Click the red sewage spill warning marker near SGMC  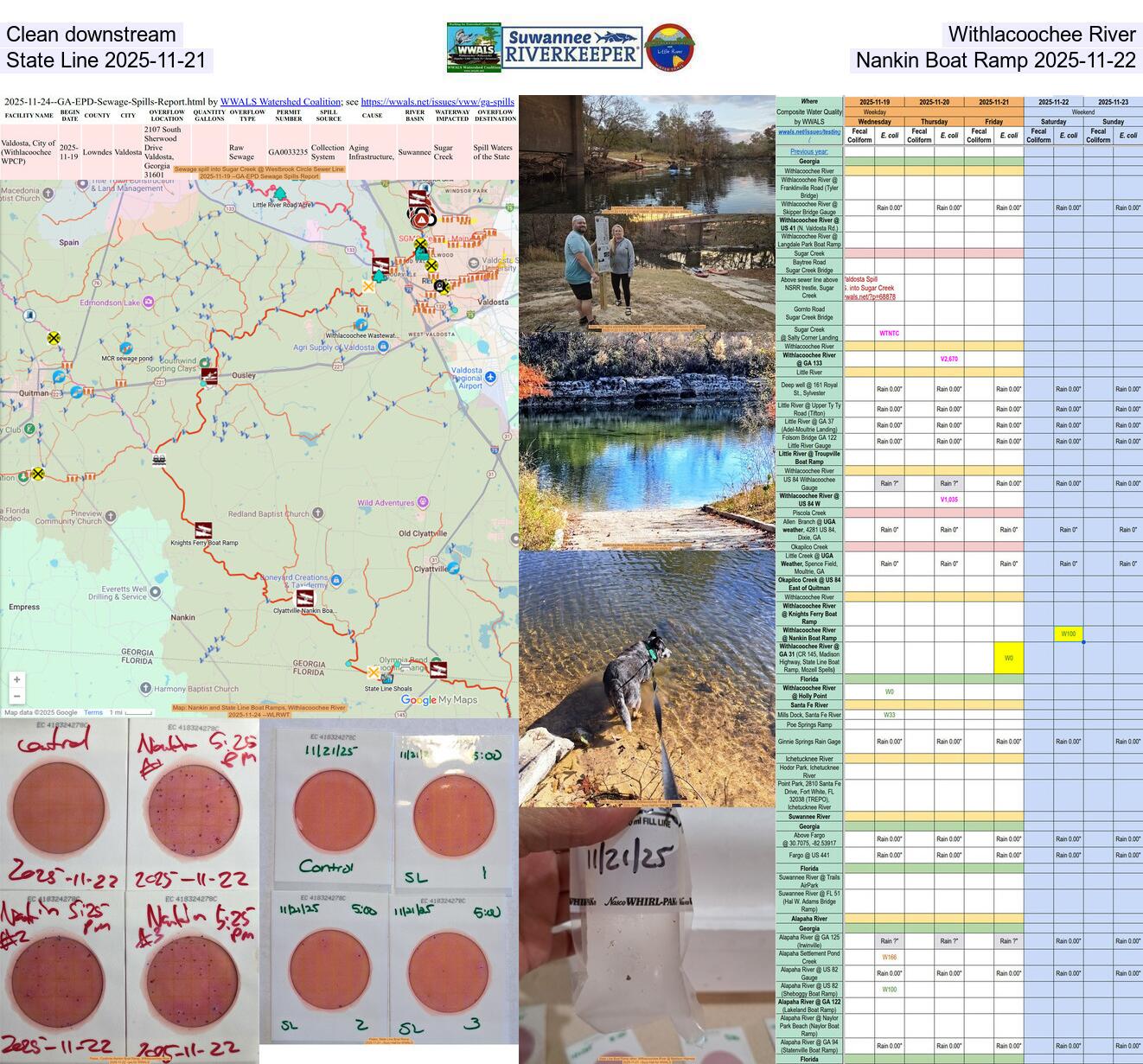click(x=421, y=219)
